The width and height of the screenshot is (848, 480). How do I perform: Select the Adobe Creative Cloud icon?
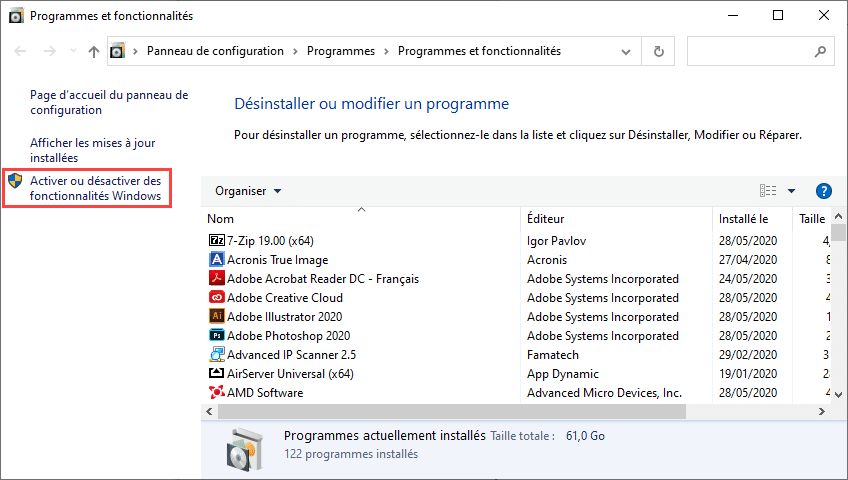point(217,298)
